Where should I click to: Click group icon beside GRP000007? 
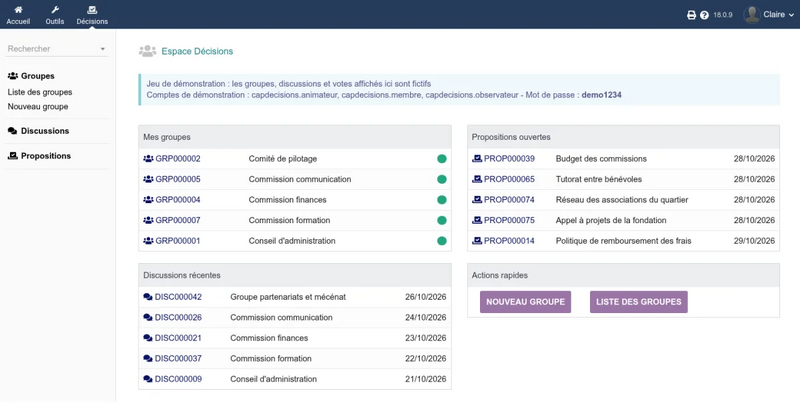pos(148,220)
